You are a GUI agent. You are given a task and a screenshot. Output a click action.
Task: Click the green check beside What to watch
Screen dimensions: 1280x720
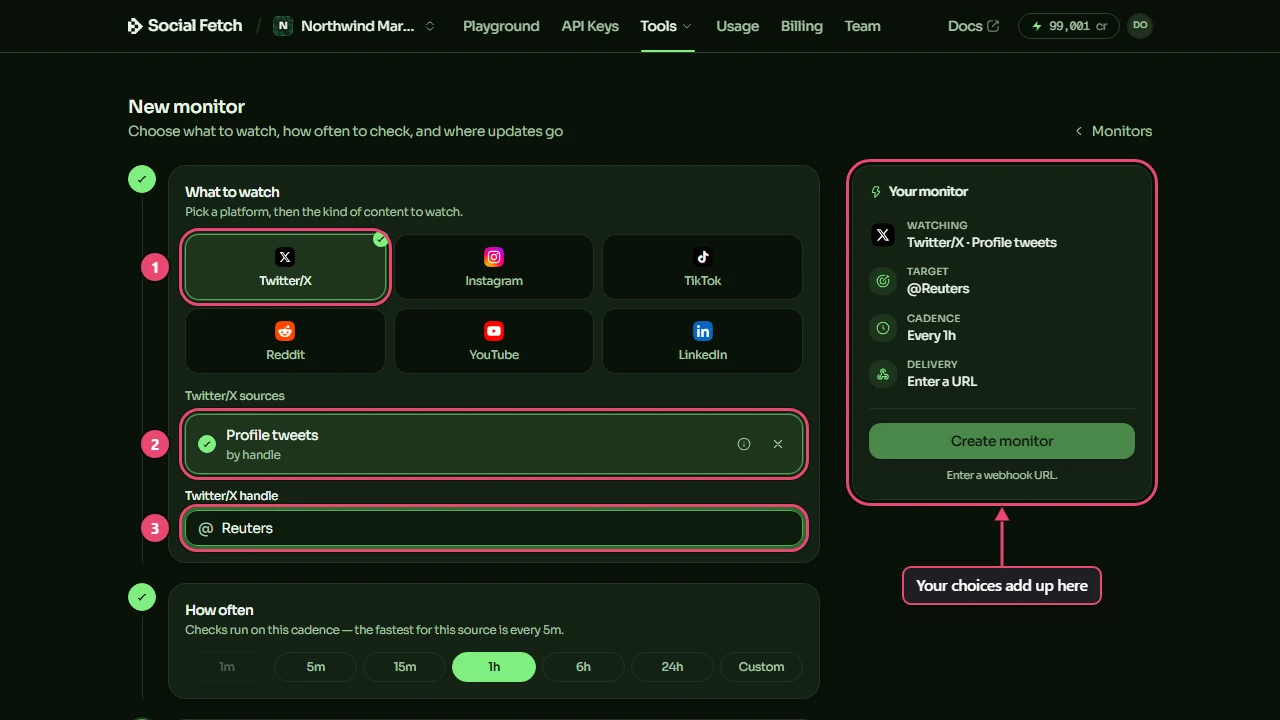(x=142, y=180)
